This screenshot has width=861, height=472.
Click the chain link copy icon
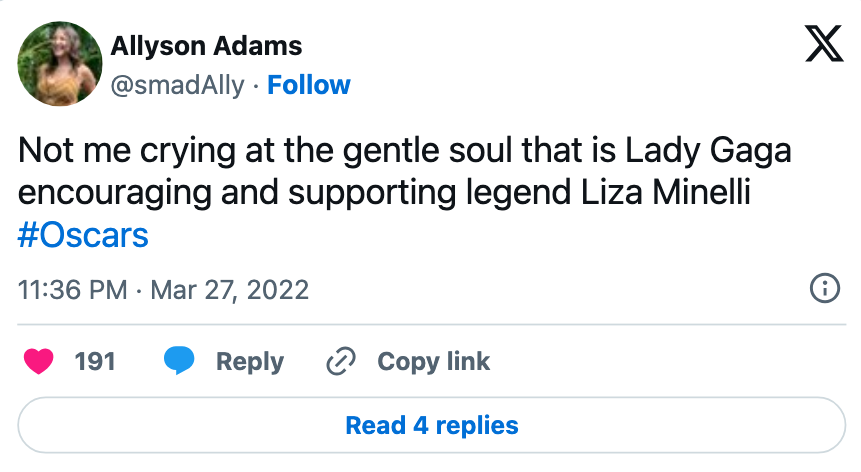[x=342, y=361]
